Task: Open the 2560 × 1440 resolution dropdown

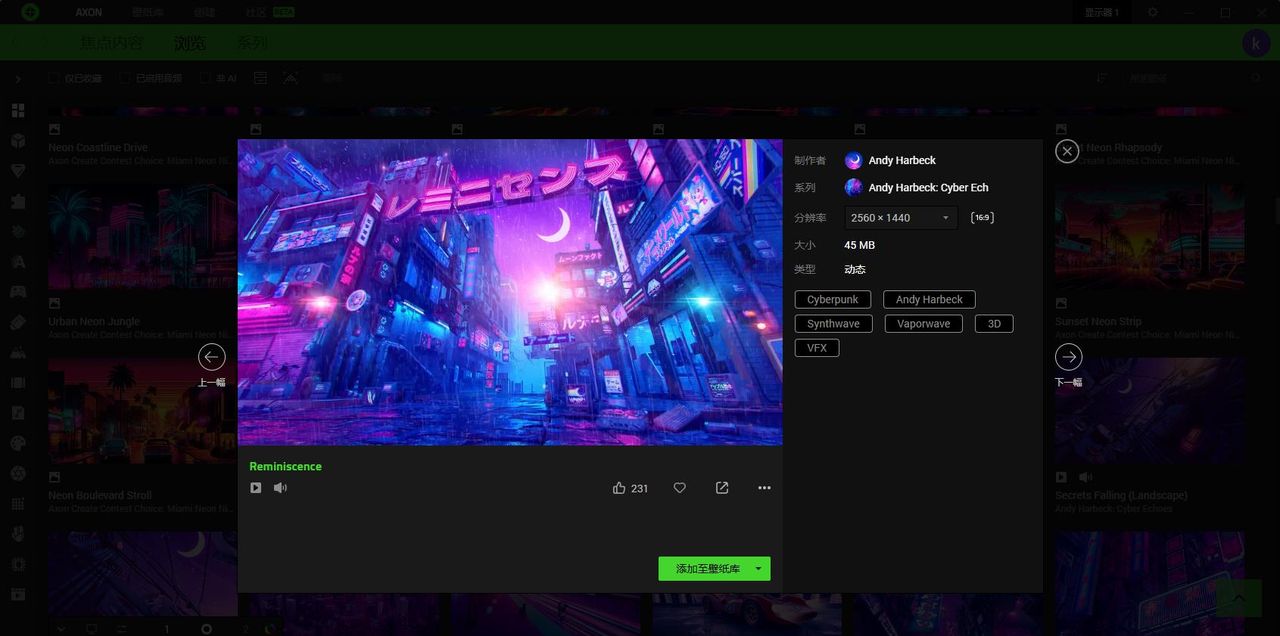Action: [x=900, y=218]
